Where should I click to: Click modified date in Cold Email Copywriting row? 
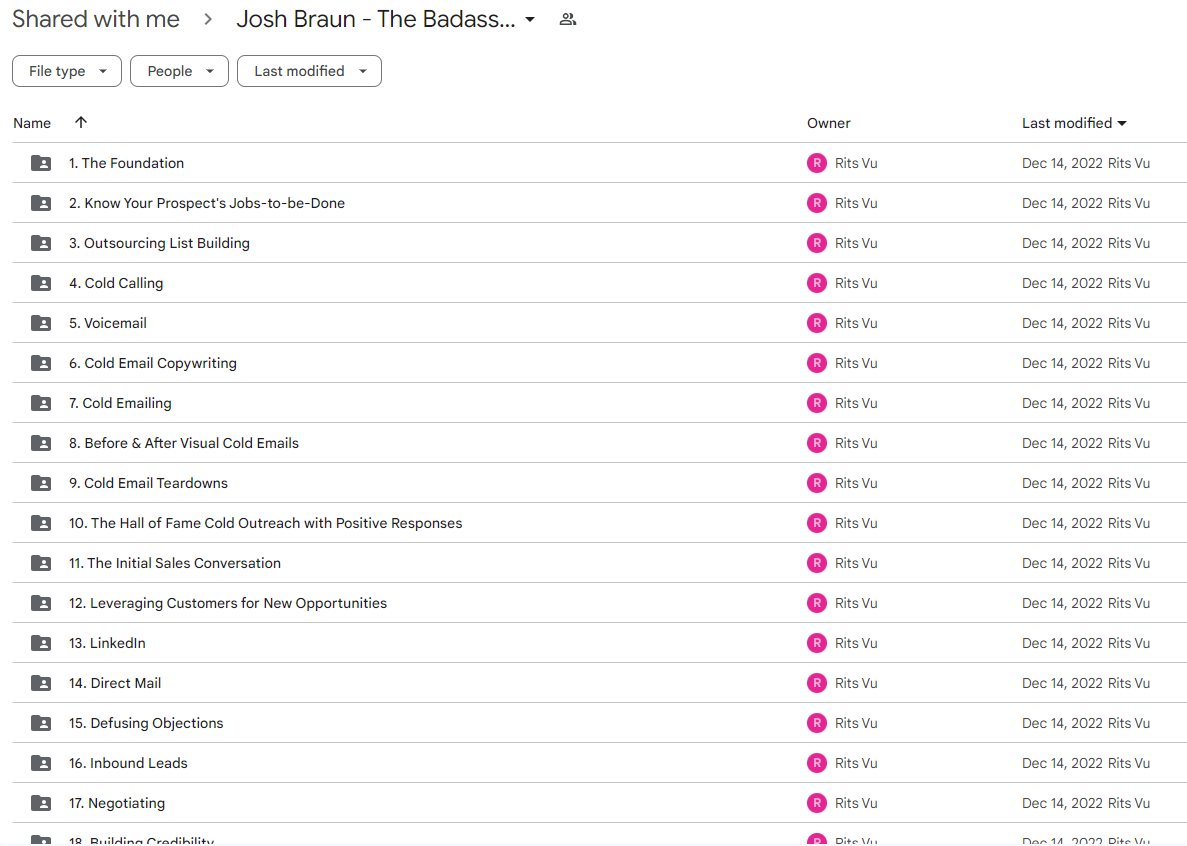[x=1062, y=363]
